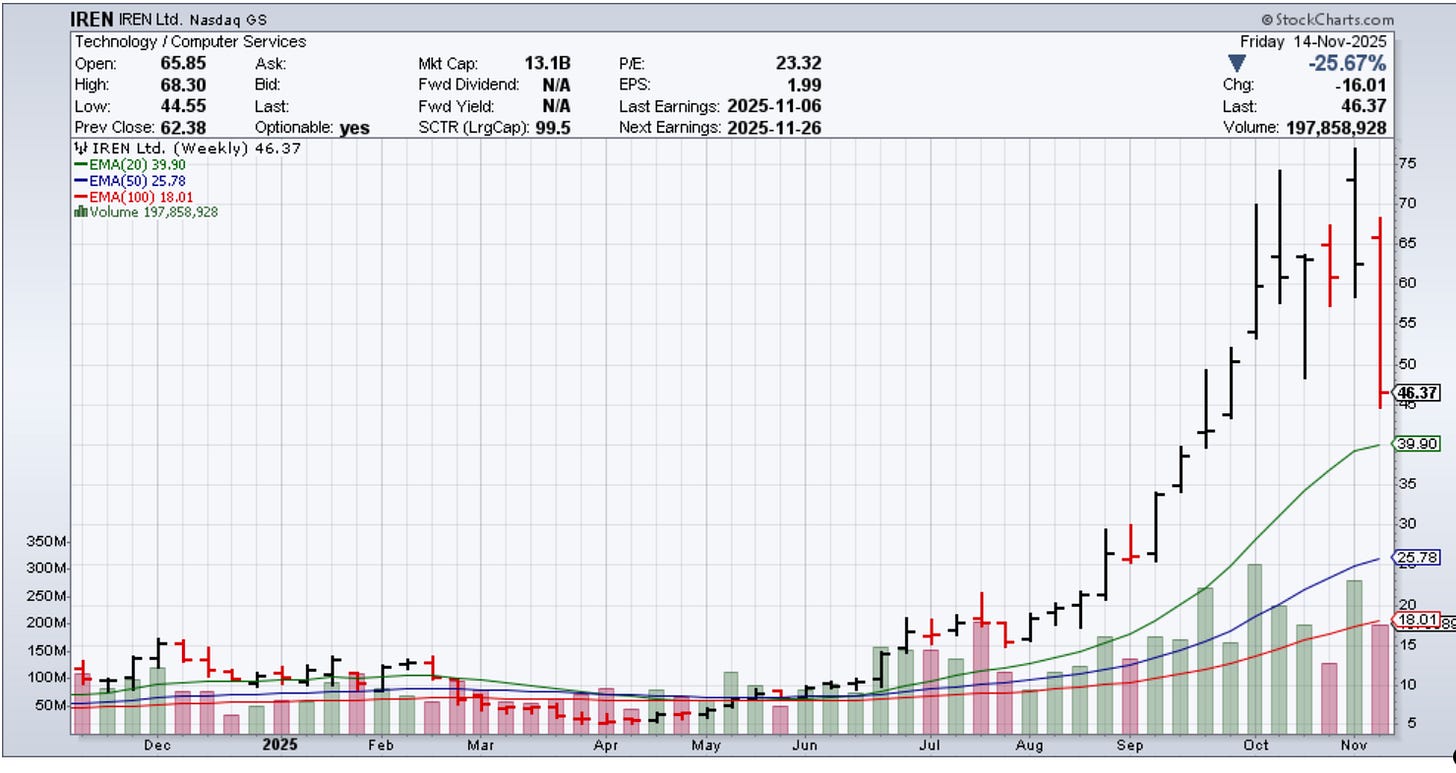
Task: Click the 75 price axis label
Action: (1408, 163)
